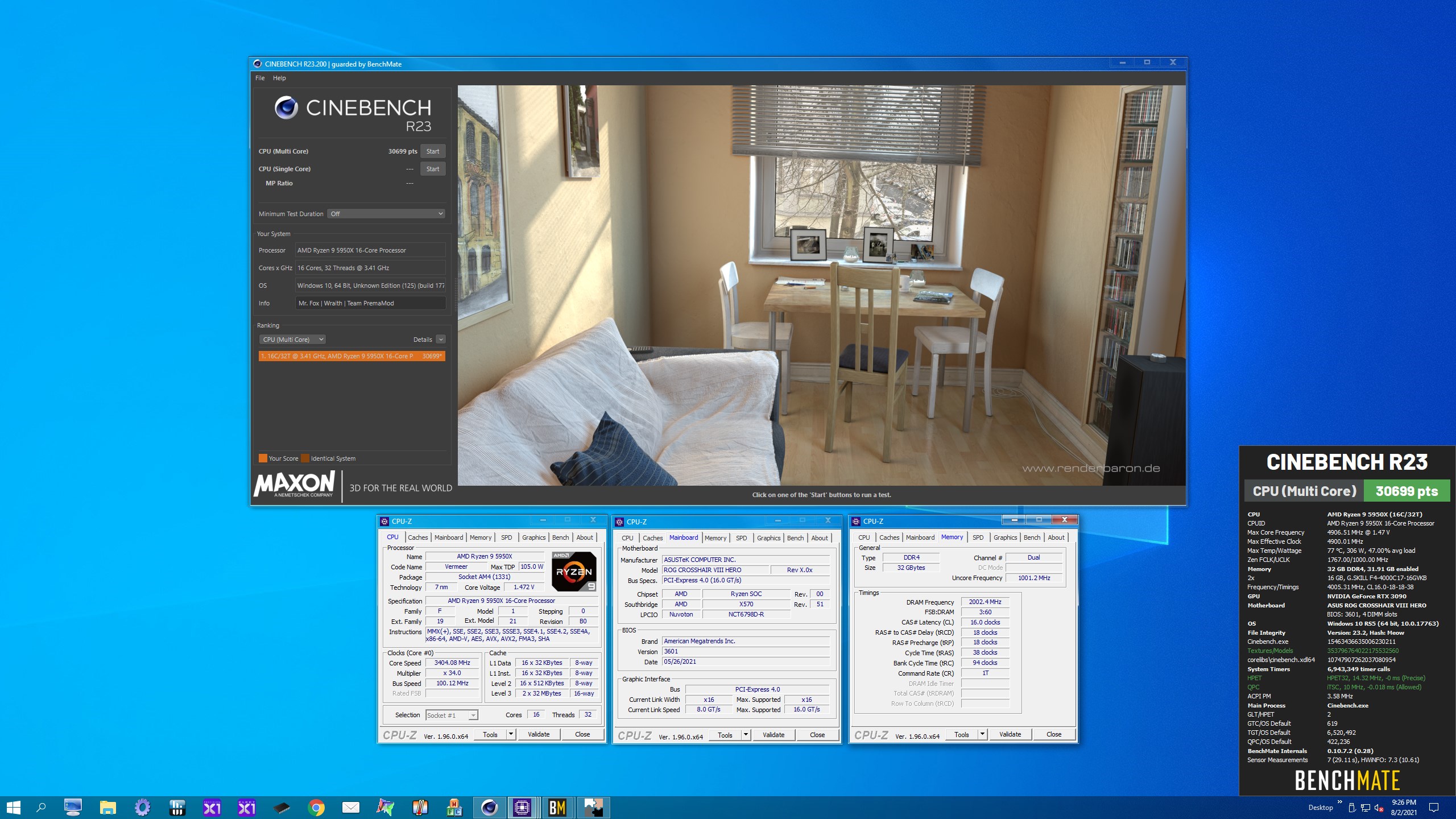Viewport: 1456px width, 819px height.
Task: Click Validate in the Mainboard CPU-Z window
Action: tap(773, 735)
